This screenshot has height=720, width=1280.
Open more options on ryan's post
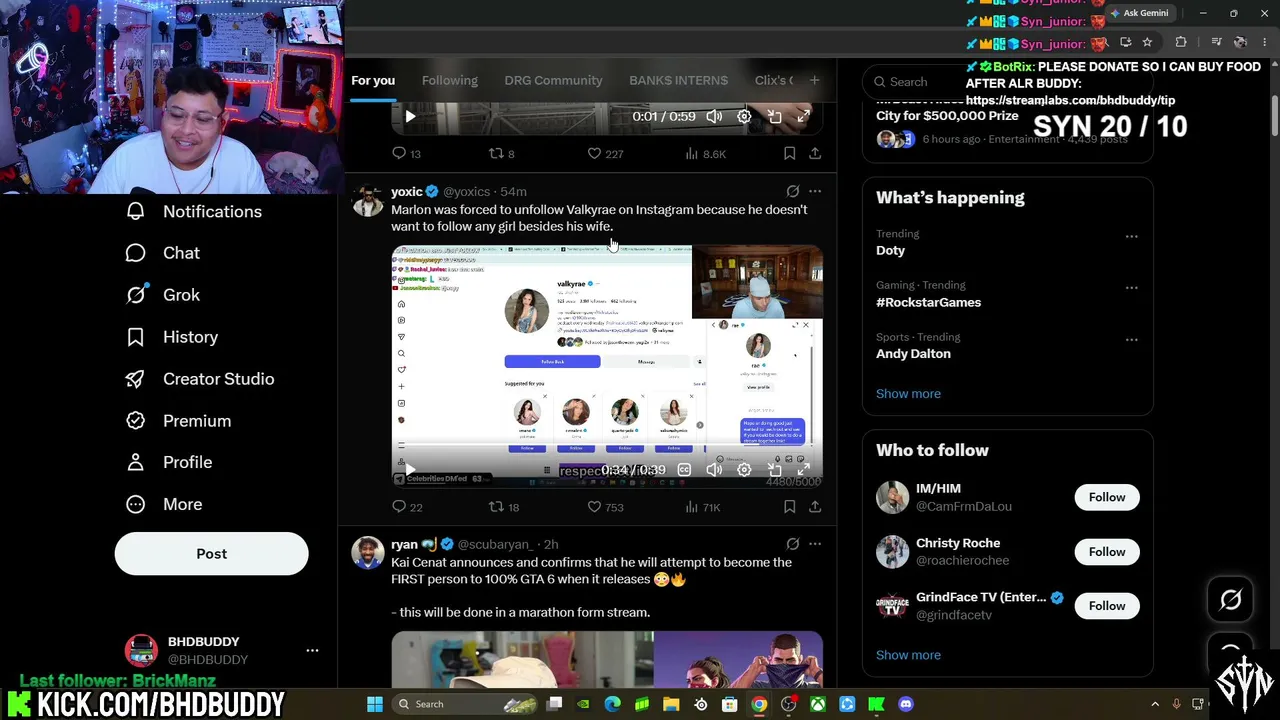click(x=815, y=544)
